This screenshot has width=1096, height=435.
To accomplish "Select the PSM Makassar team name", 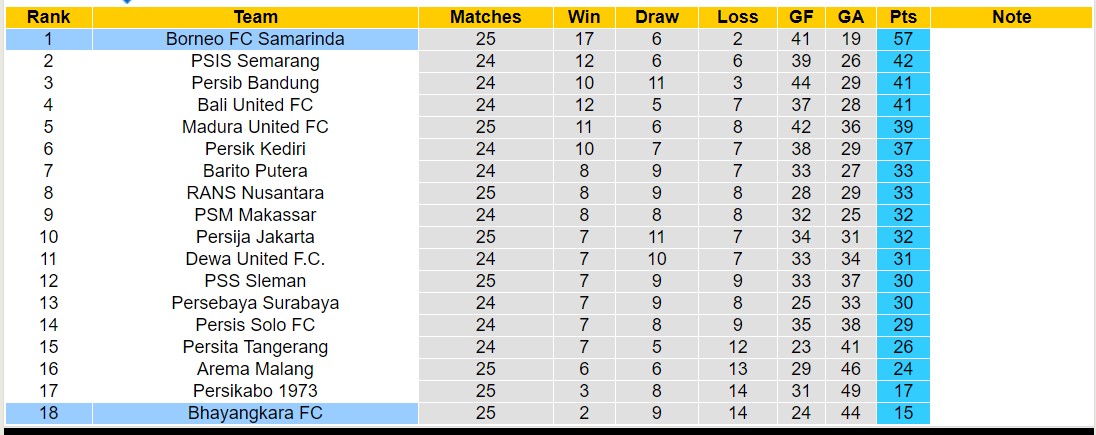I will coord(255,215).
